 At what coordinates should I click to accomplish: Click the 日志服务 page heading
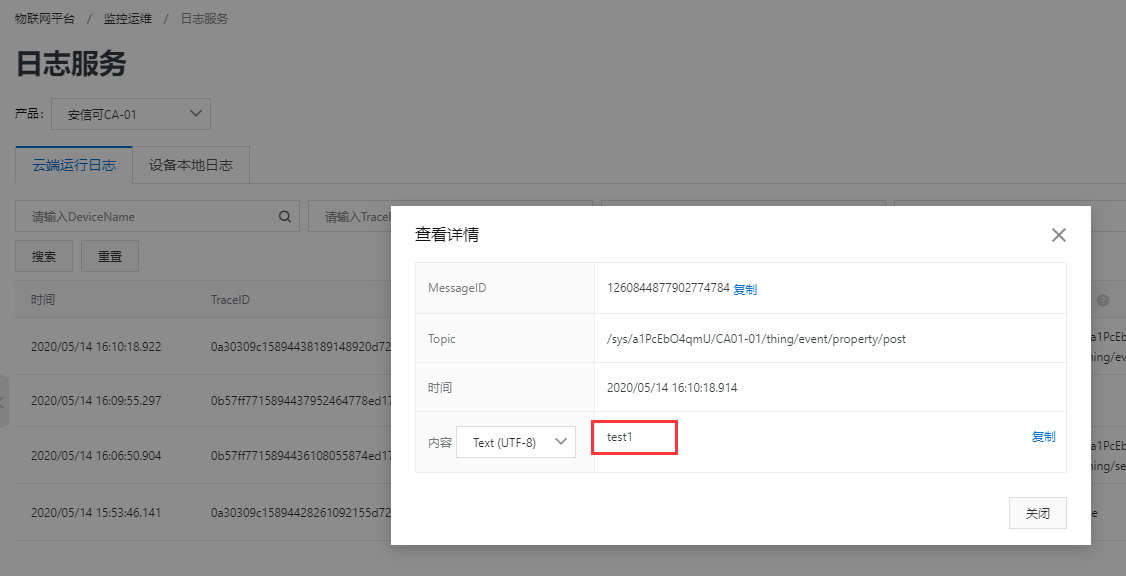tap(71, 63)
